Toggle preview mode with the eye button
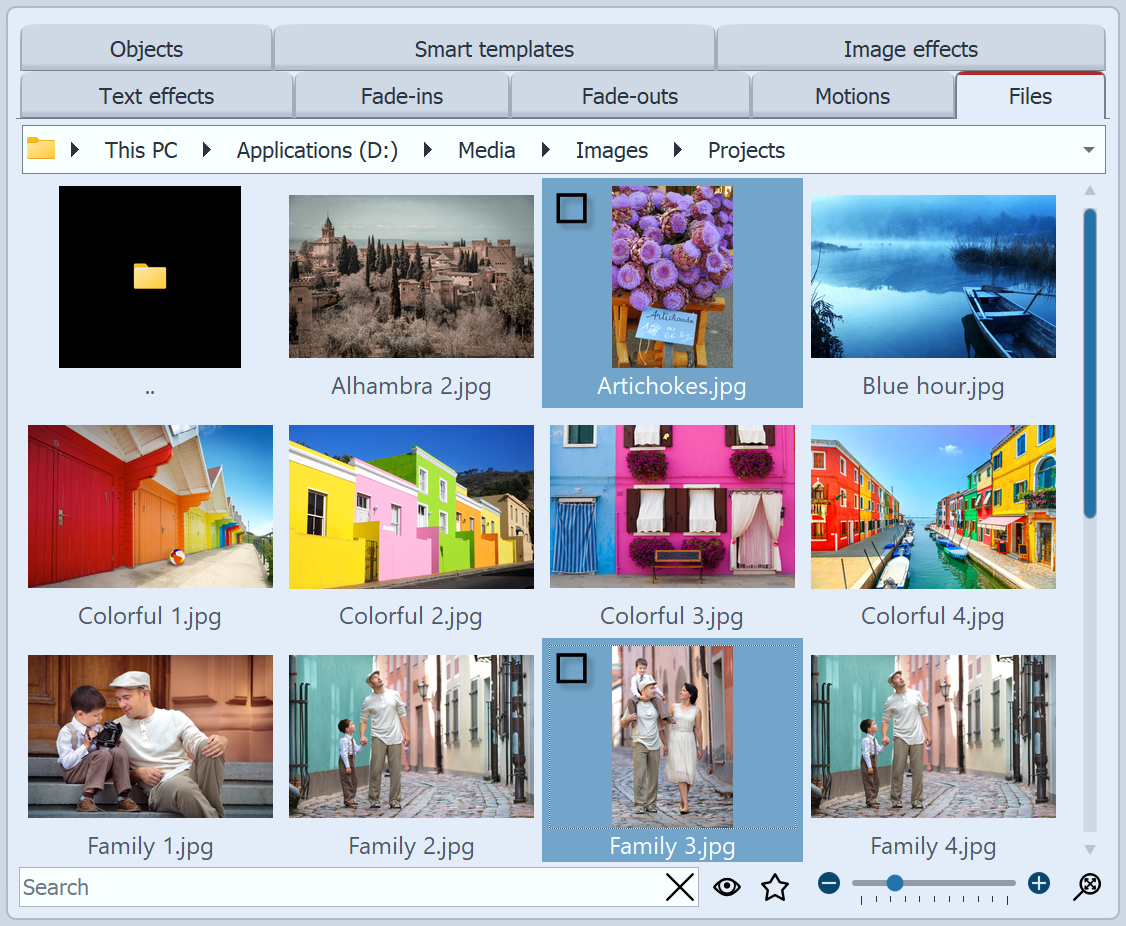The height and width of the screenshot is (926, 1126). pyautogui.click(x=727, y=886)
